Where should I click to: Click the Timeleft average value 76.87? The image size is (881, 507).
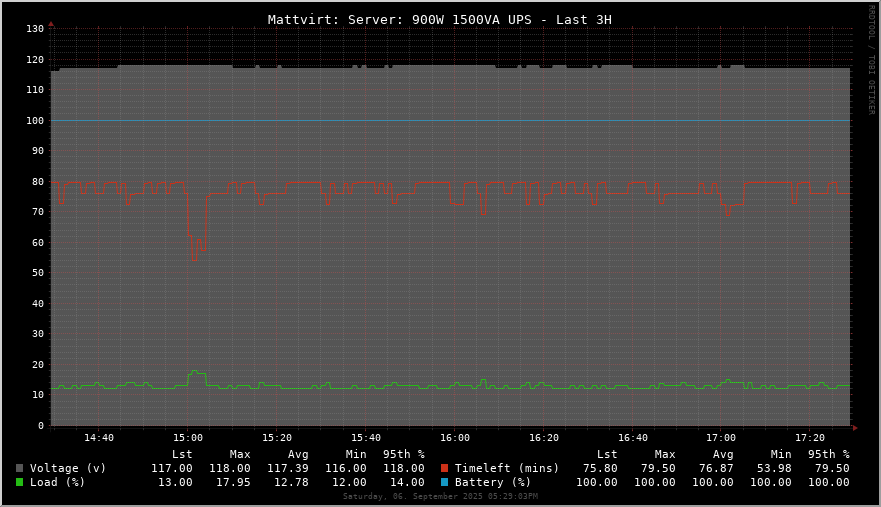pyautogui.click(x=716, y=468)
